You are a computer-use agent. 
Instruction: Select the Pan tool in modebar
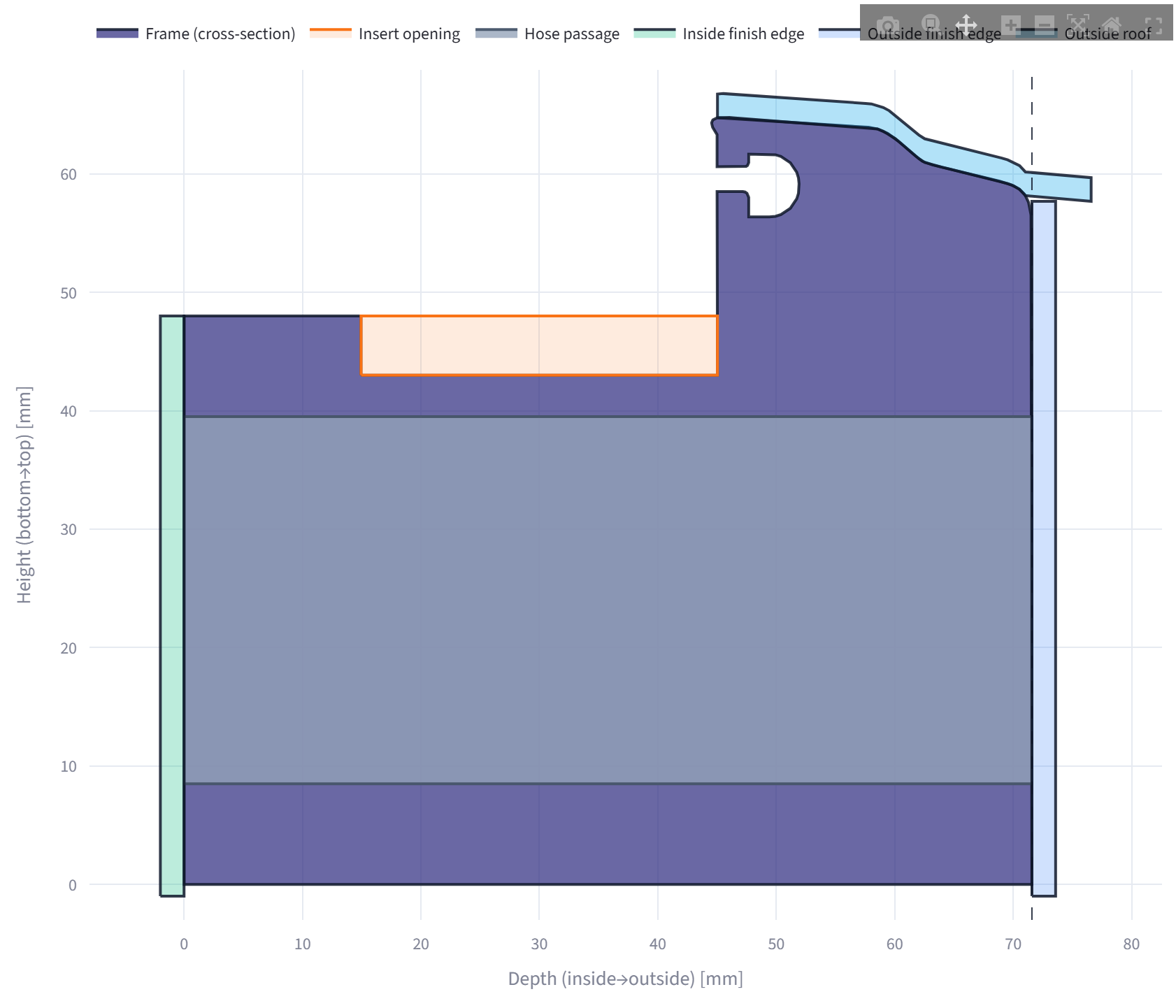pos(966,26)
